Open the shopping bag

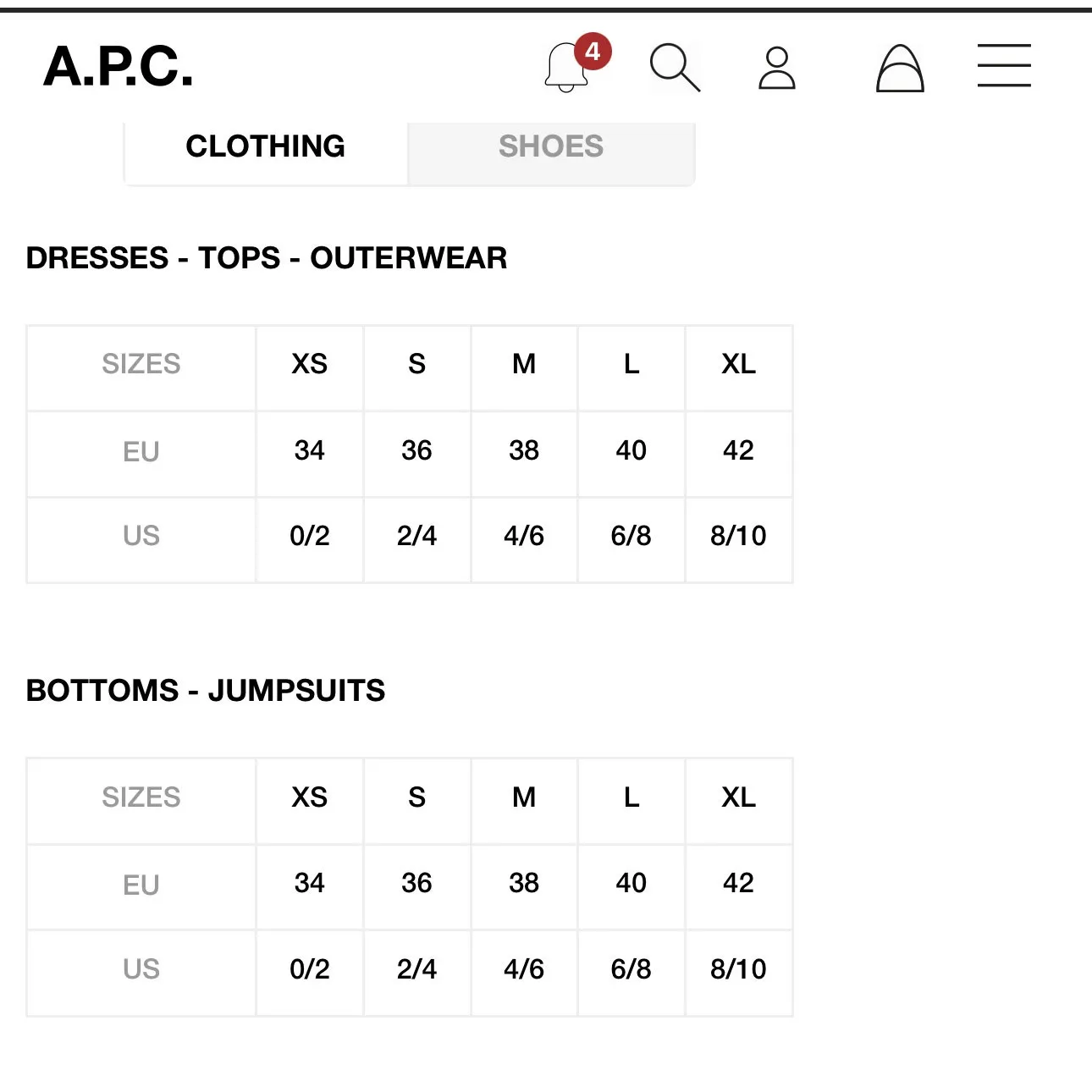pyautogui.click(x=899, y=68)
